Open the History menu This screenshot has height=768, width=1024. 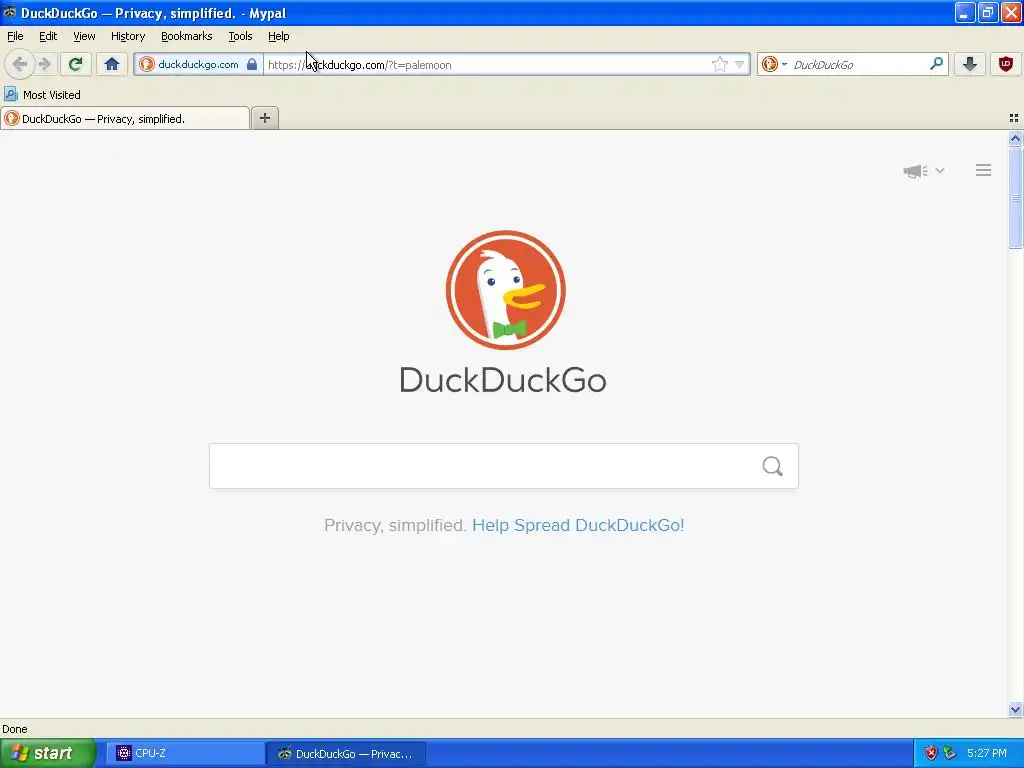[x=128, y=36]
